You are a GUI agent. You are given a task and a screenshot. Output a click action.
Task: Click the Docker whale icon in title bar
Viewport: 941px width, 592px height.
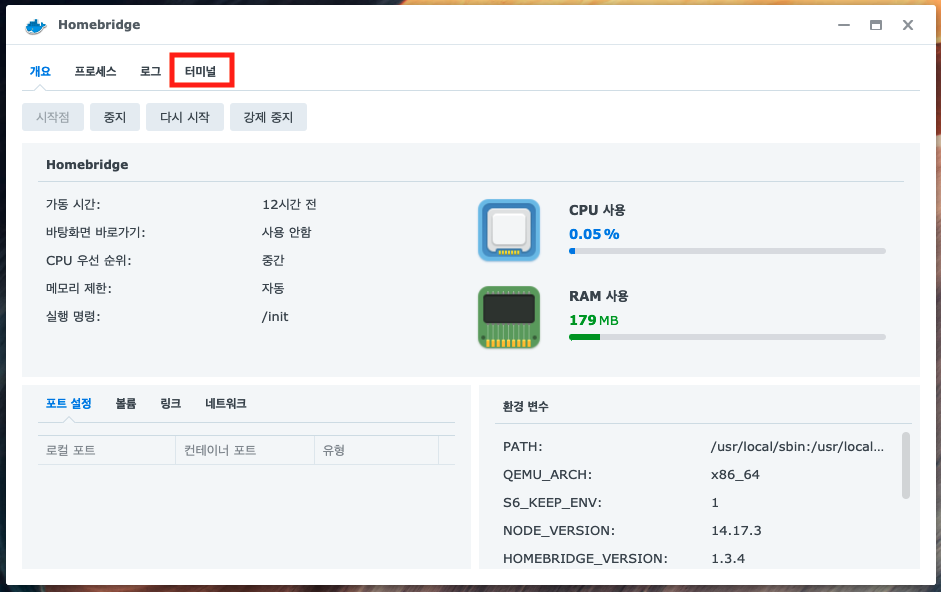click(35, 26)
